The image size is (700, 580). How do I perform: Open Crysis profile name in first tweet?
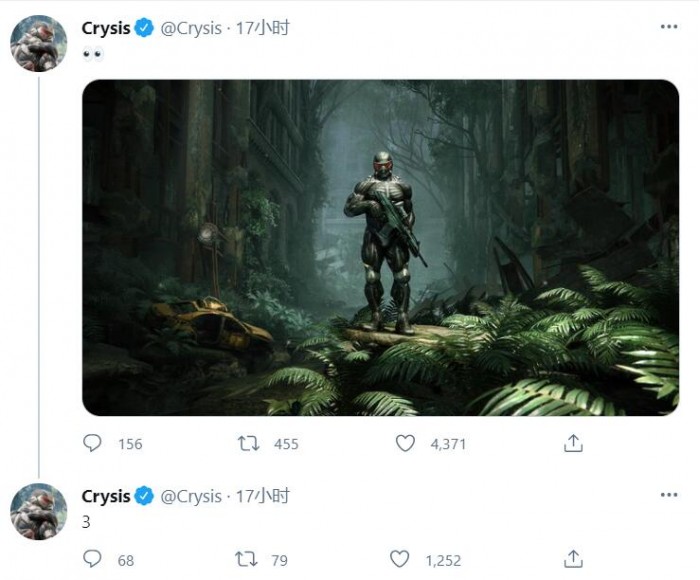click(106, 28)
